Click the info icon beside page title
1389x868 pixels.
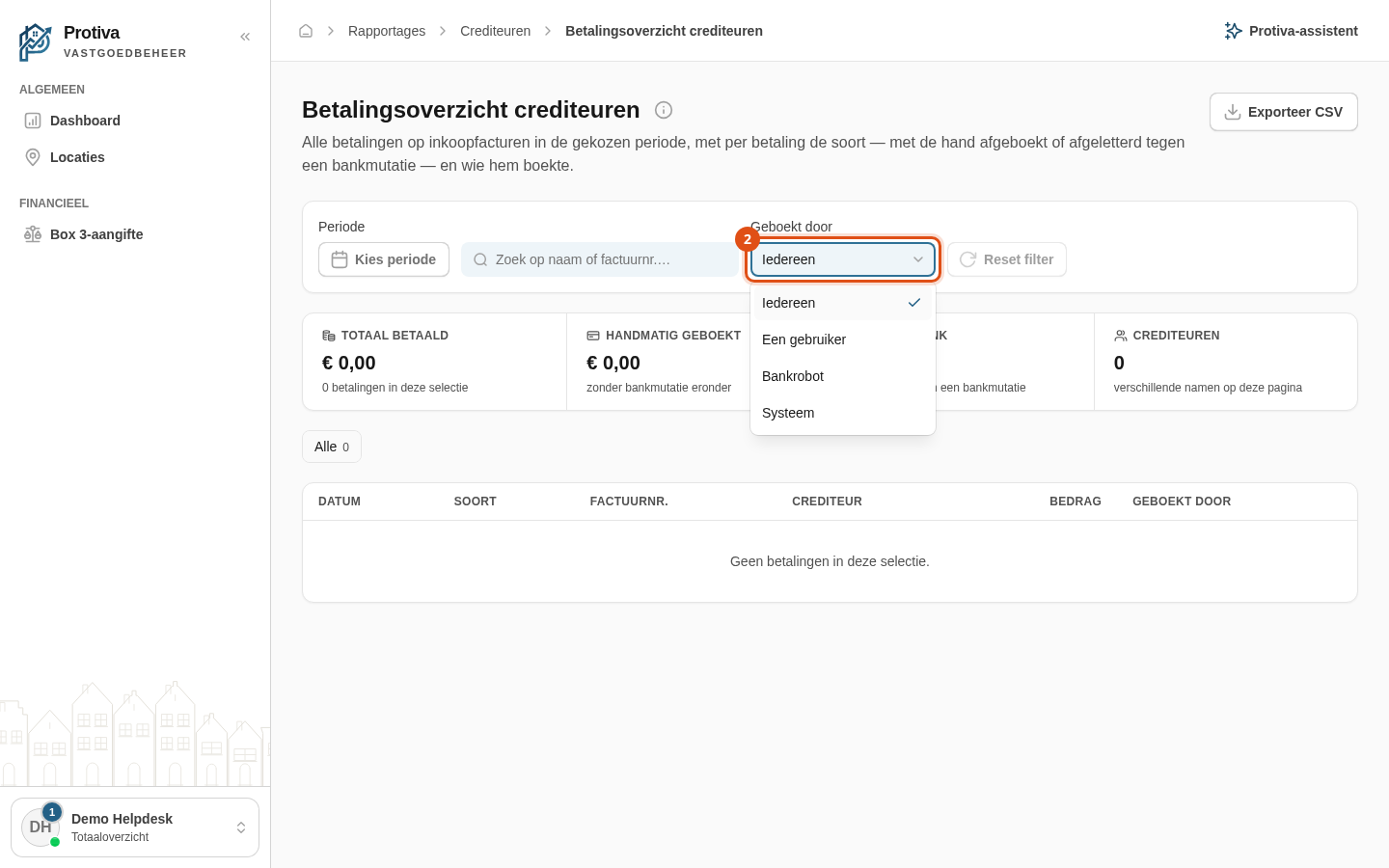[x=664, y=110]
